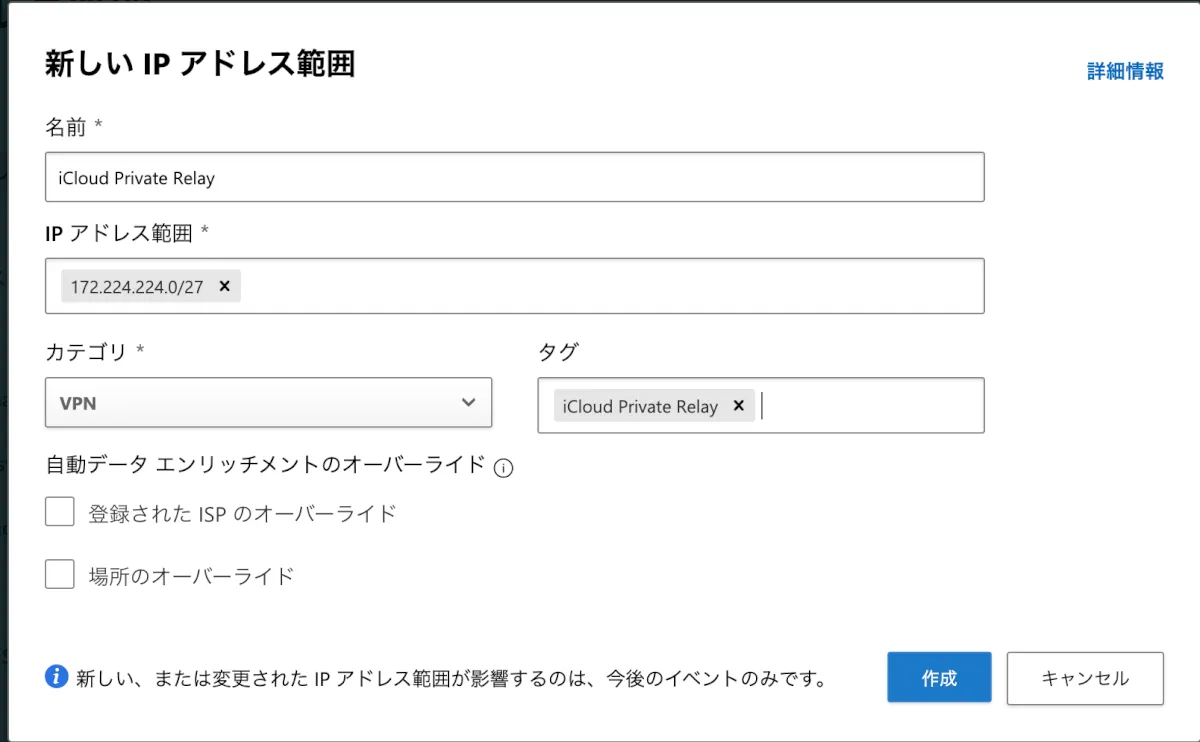Open the 詳細情報 link
The image size is (1200, 742).
1125,71
